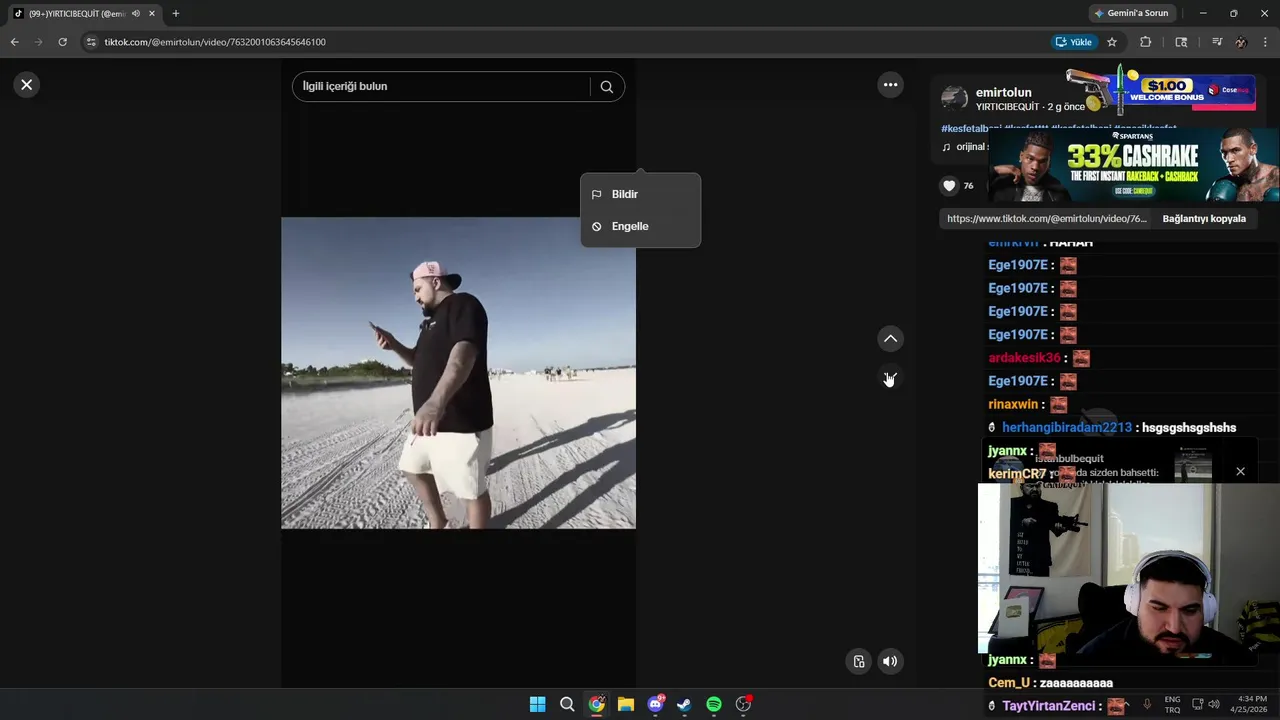
Task: Close the YIRTICIBEQUİT browser tab
Action: click(152, 14)
